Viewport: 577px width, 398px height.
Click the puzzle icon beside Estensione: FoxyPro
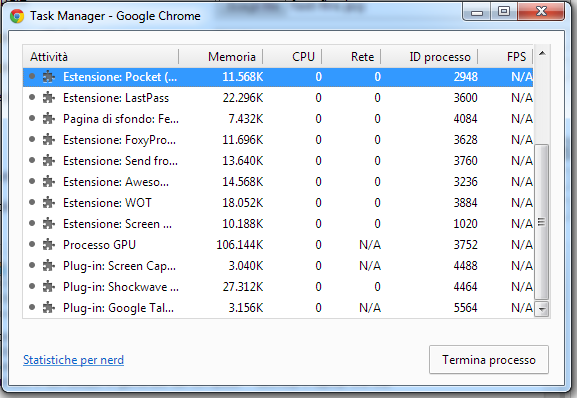(49, 140)
